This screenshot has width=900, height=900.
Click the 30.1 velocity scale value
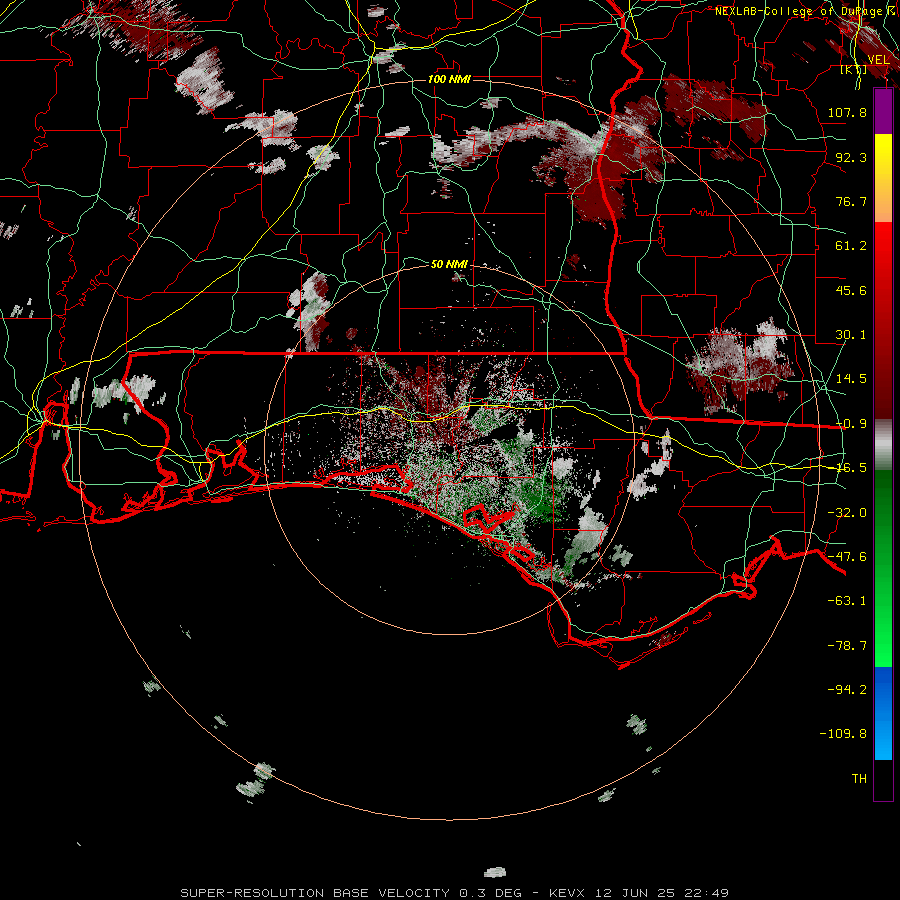click(851, 335)
